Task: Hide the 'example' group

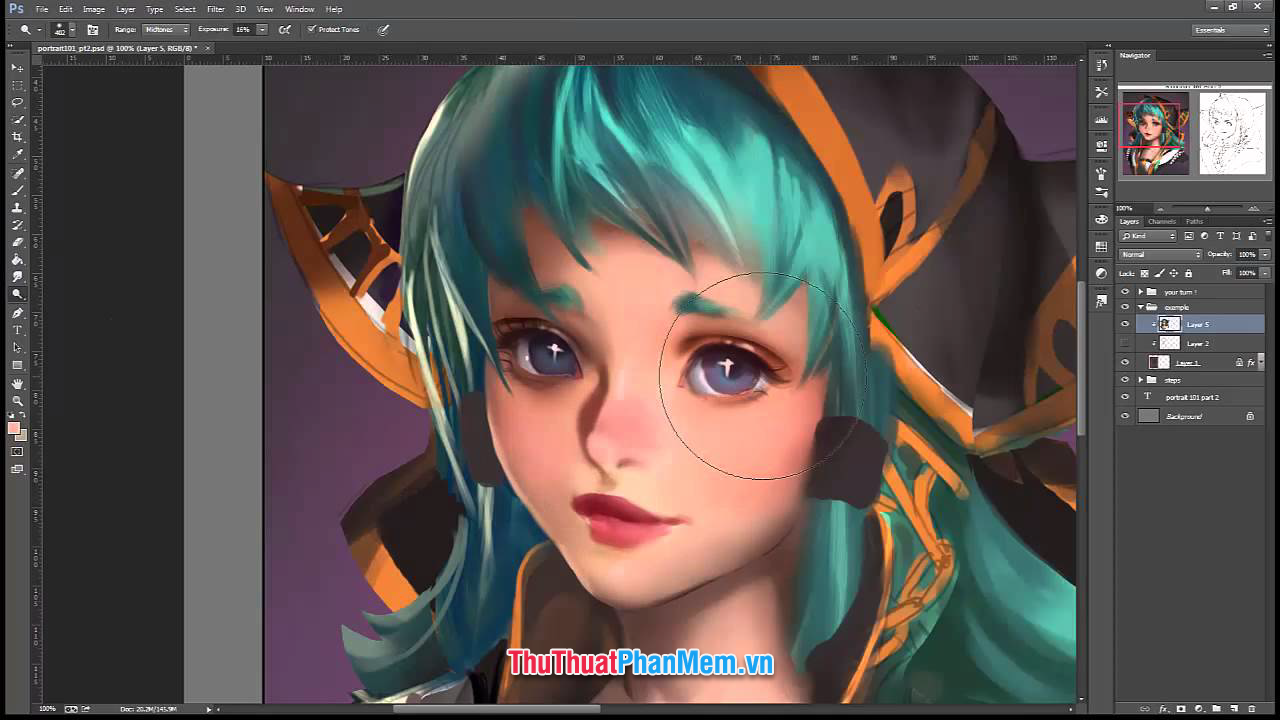Action: (1125, 307)
